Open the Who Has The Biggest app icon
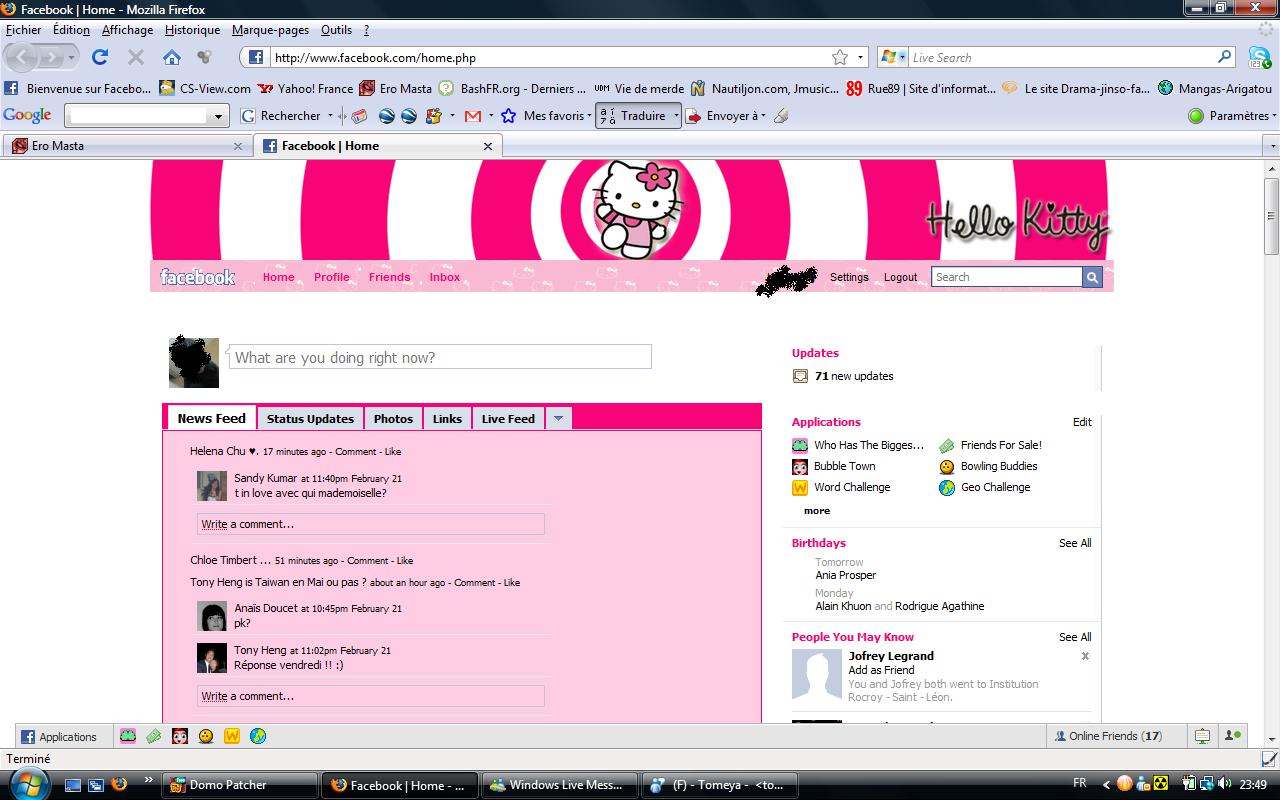 pos(800,445)
